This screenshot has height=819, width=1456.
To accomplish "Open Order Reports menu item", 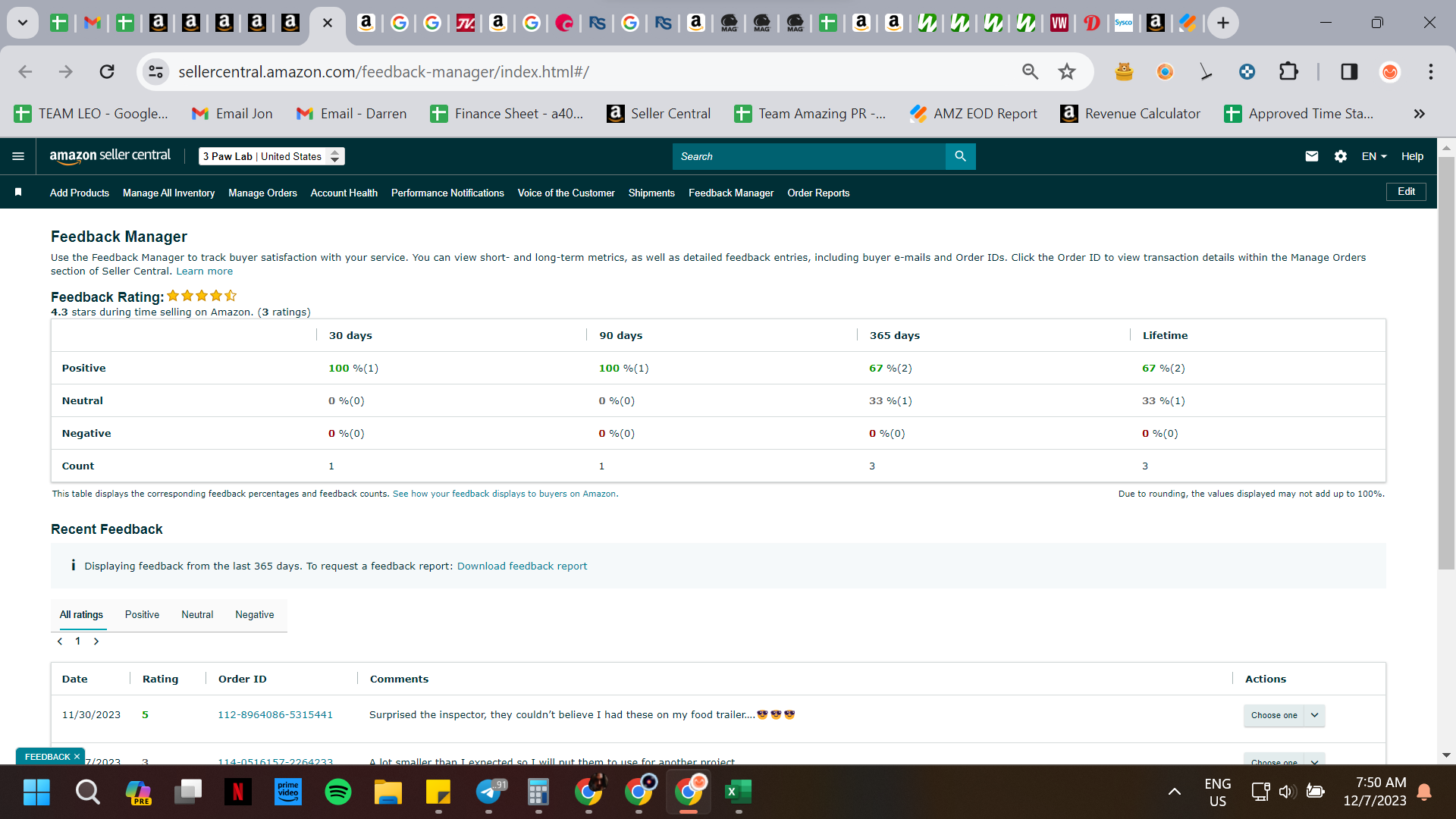I will 818,193.
